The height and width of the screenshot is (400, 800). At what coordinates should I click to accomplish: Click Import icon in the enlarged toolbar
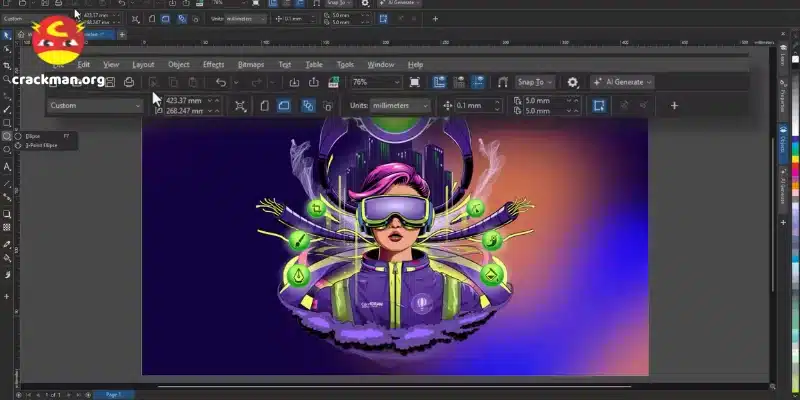[294, 82]
